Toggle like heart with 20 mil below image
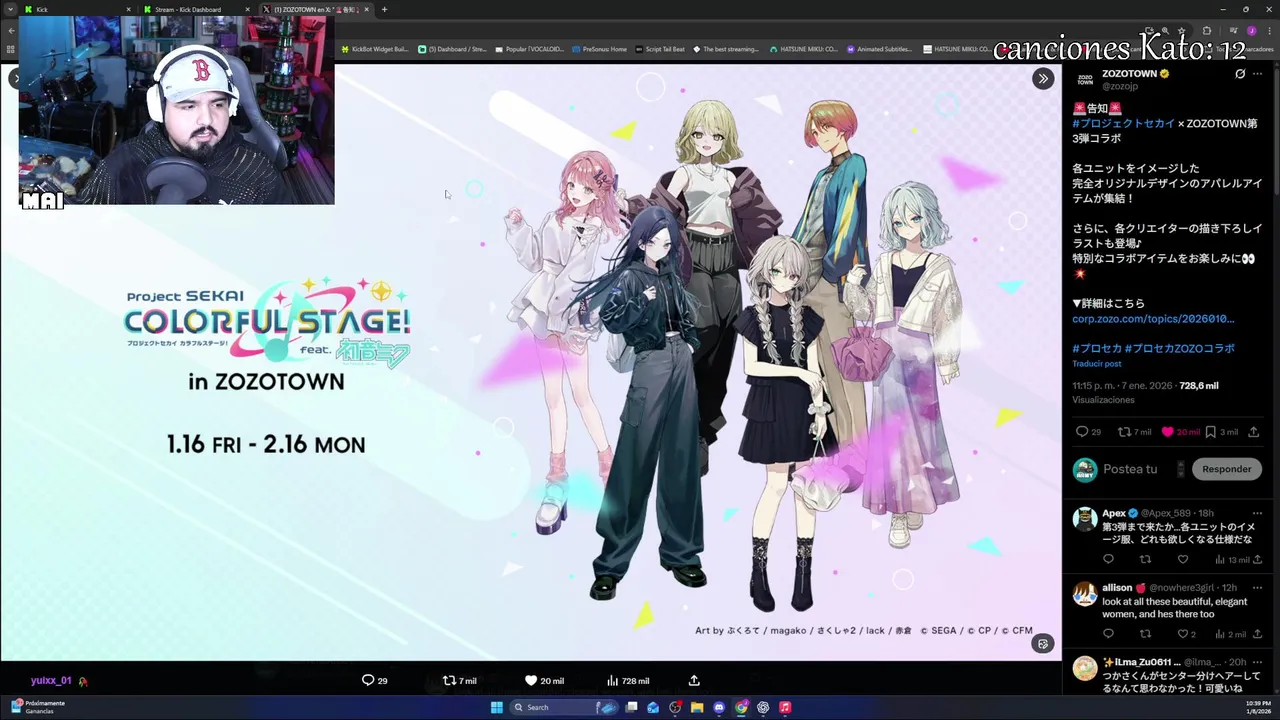 point(531,680)
